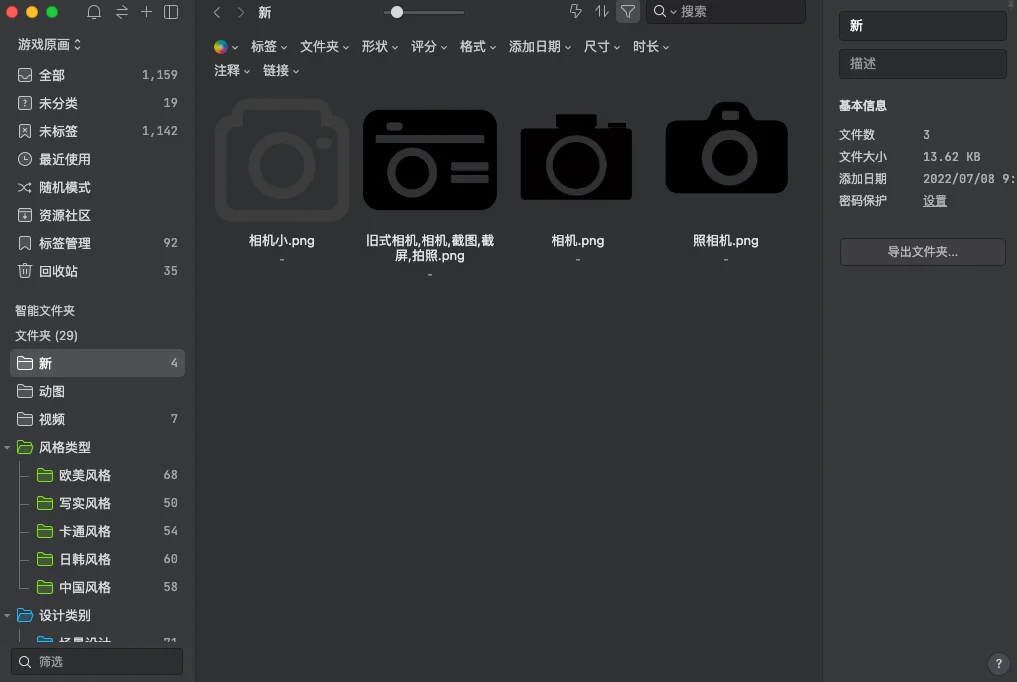
Task: Open the sort order icon
Action: click(601, 12)
